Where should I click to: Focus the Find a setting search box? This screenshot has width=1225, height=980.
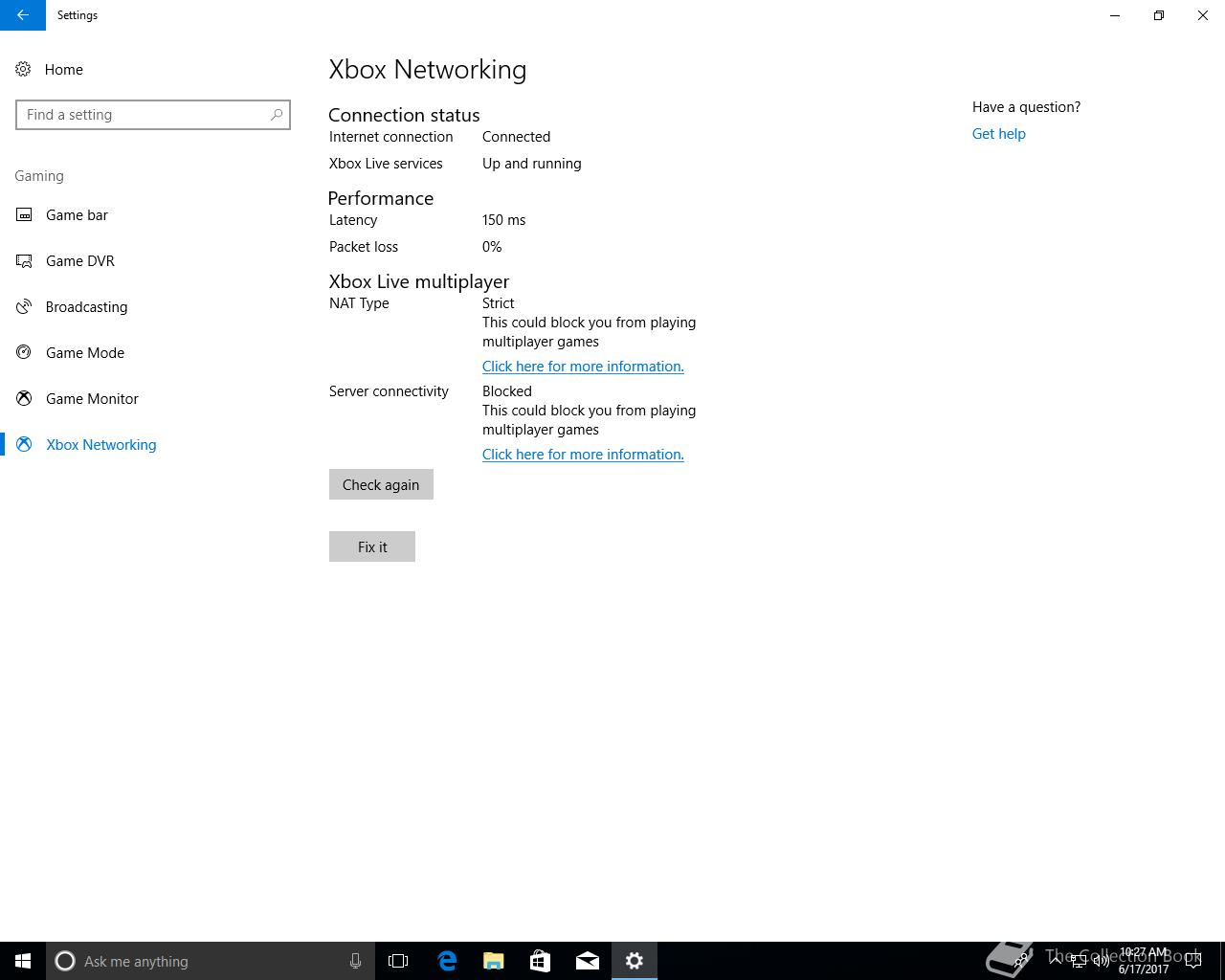tap(153, 115)
